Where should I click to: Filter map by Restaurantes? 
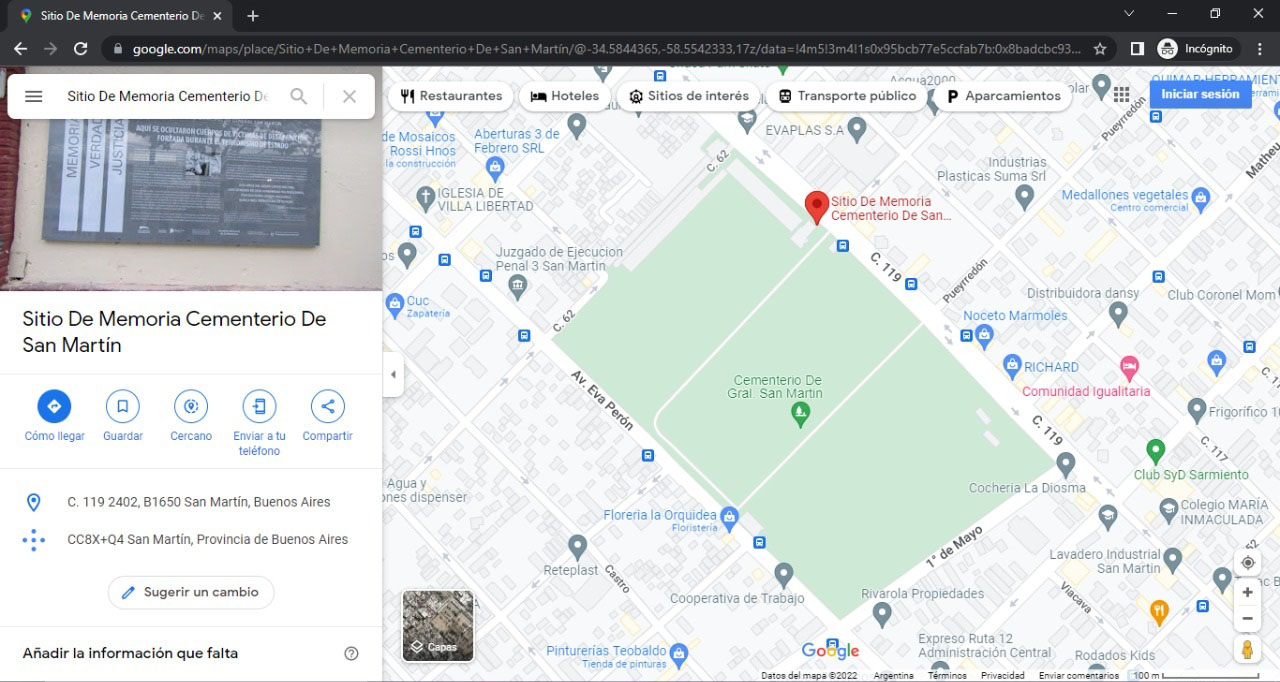451,96
